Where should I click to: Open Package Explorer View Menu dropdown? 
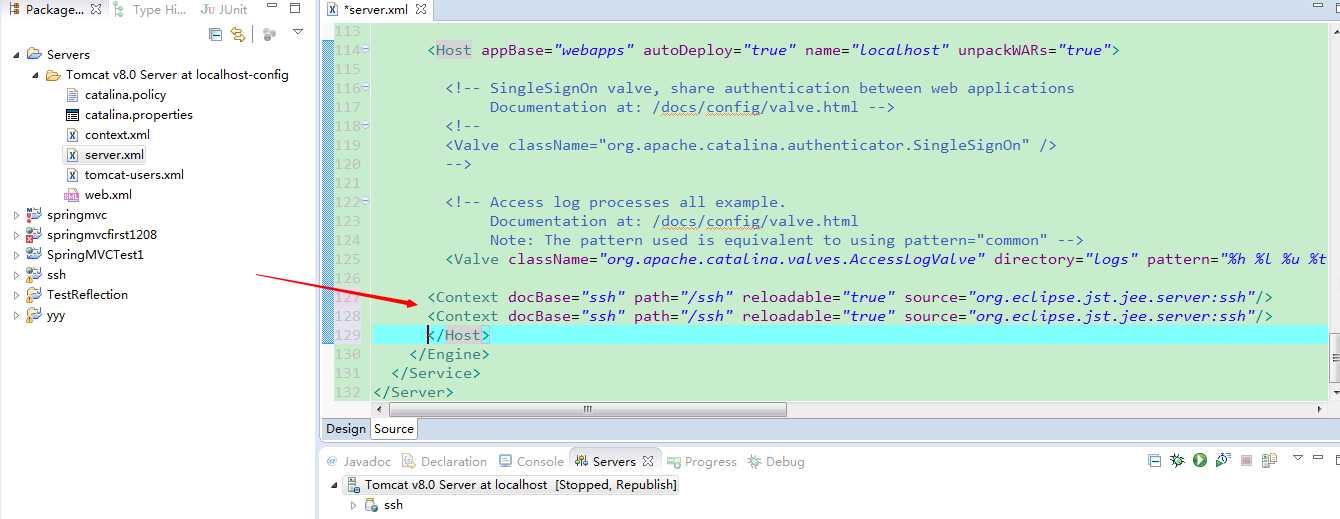[x=298, y=33]
